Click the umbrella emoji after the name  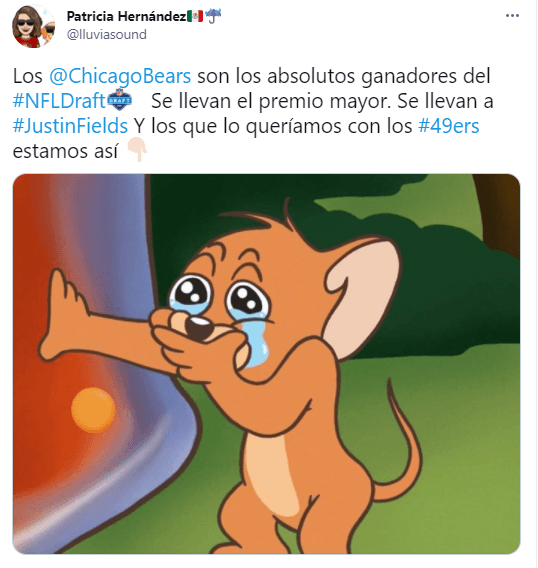point(213,16)
